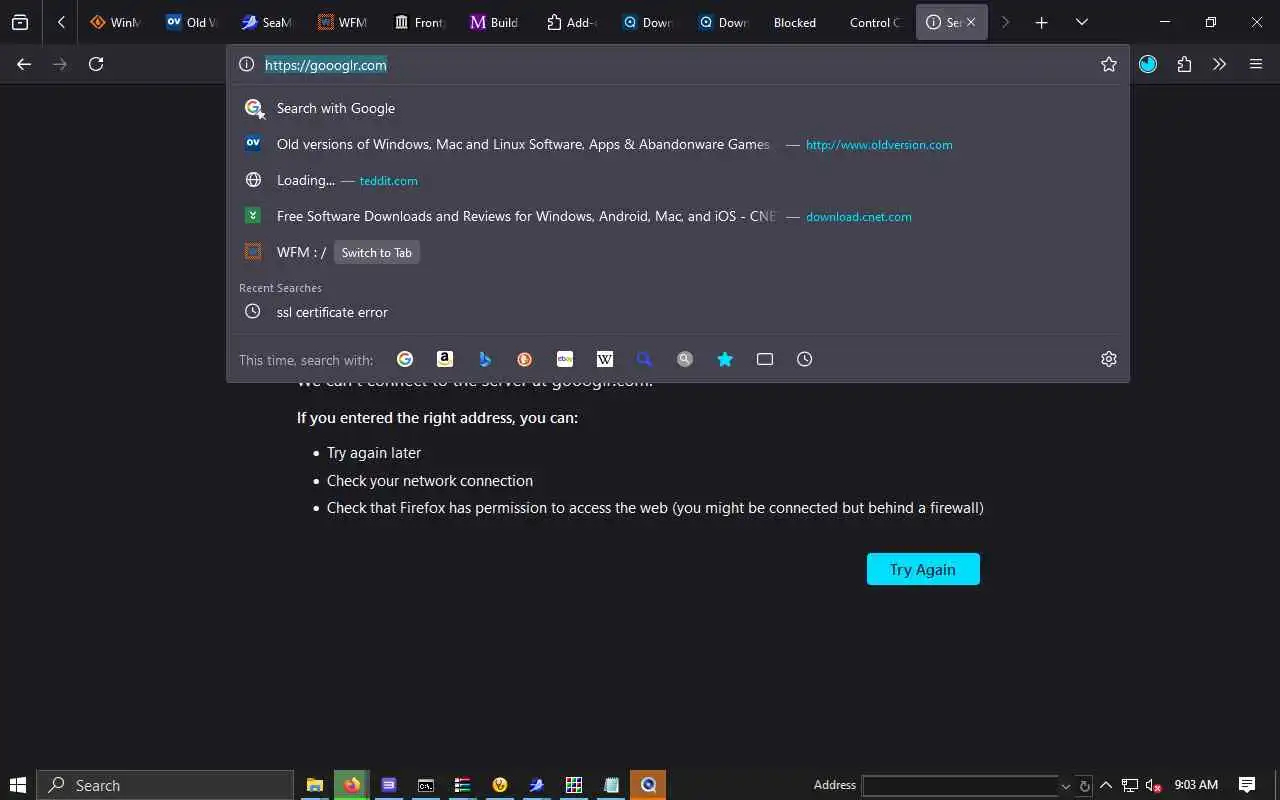The width and height of the screenshot is (1280, 800).
Task: Search with Wikipedia engine icon
Action: click(x=605, y=359)
